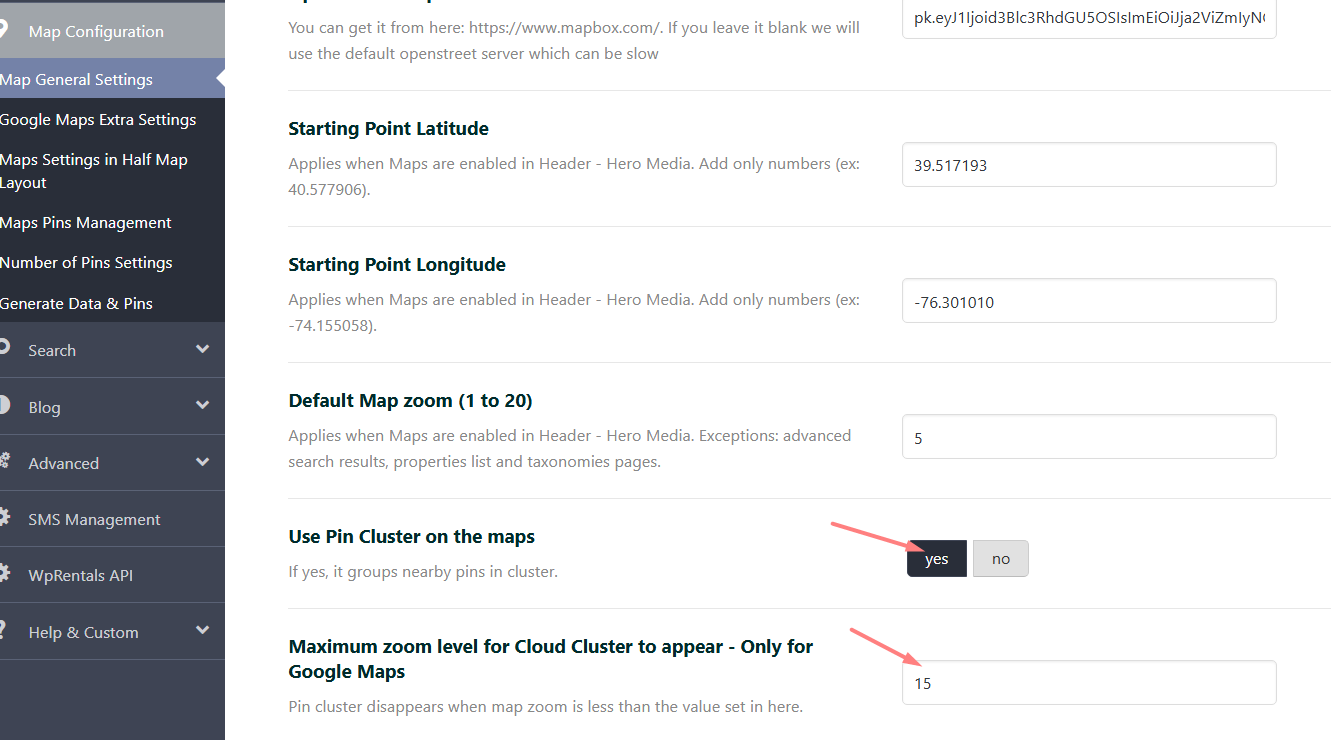The height and width of the screenshot is (740, 1331).
Task: Click the SMS Management gear icon
Action: click(4, 518)
